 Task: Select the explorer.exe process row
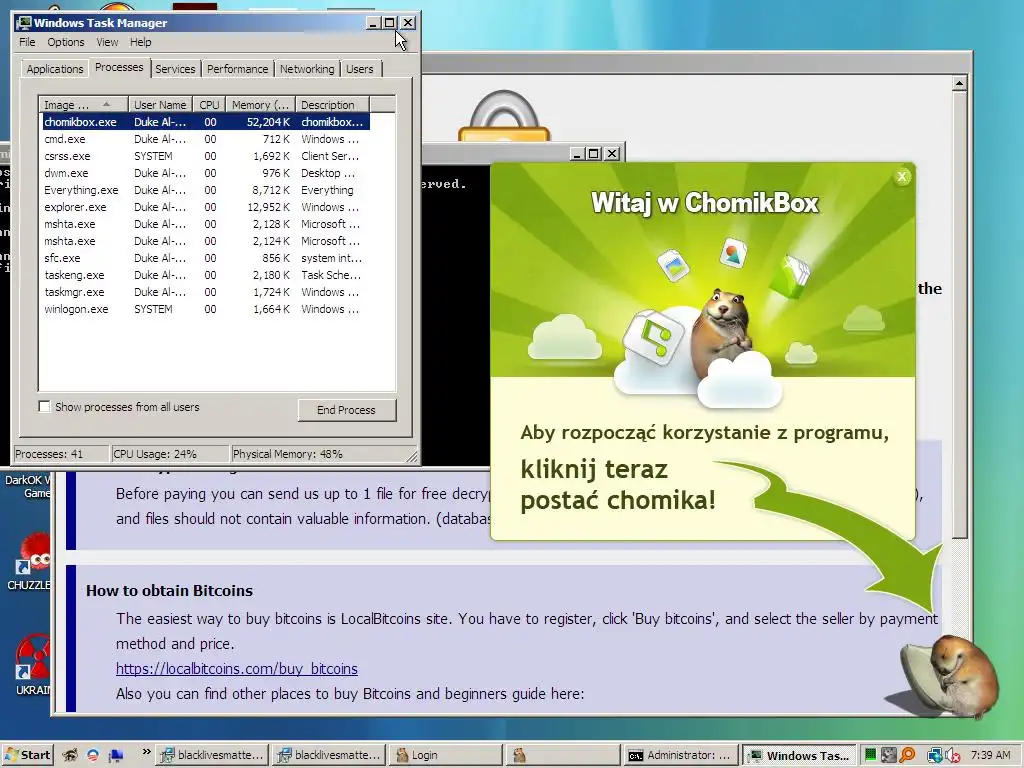pyautogui.click(x=206, y=207)
